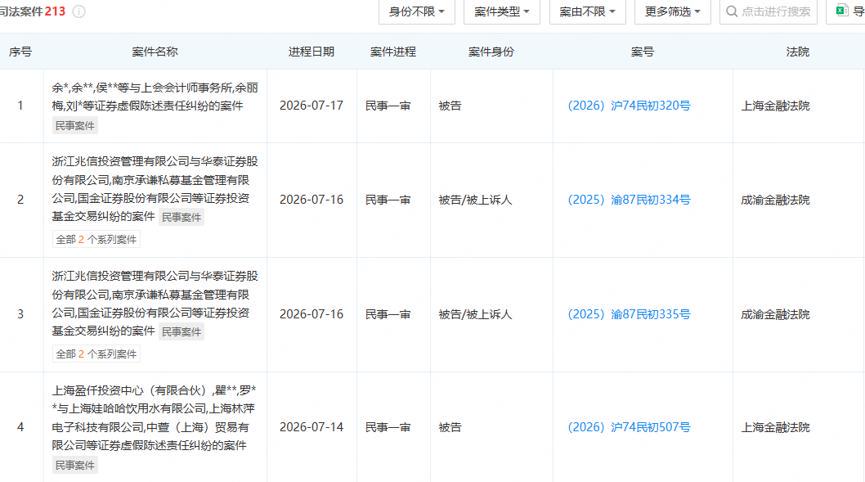This screenshot has height=482, width=865.
Task: Click 成渝金融法院 in row 3
Action: [x=775, y=314]
